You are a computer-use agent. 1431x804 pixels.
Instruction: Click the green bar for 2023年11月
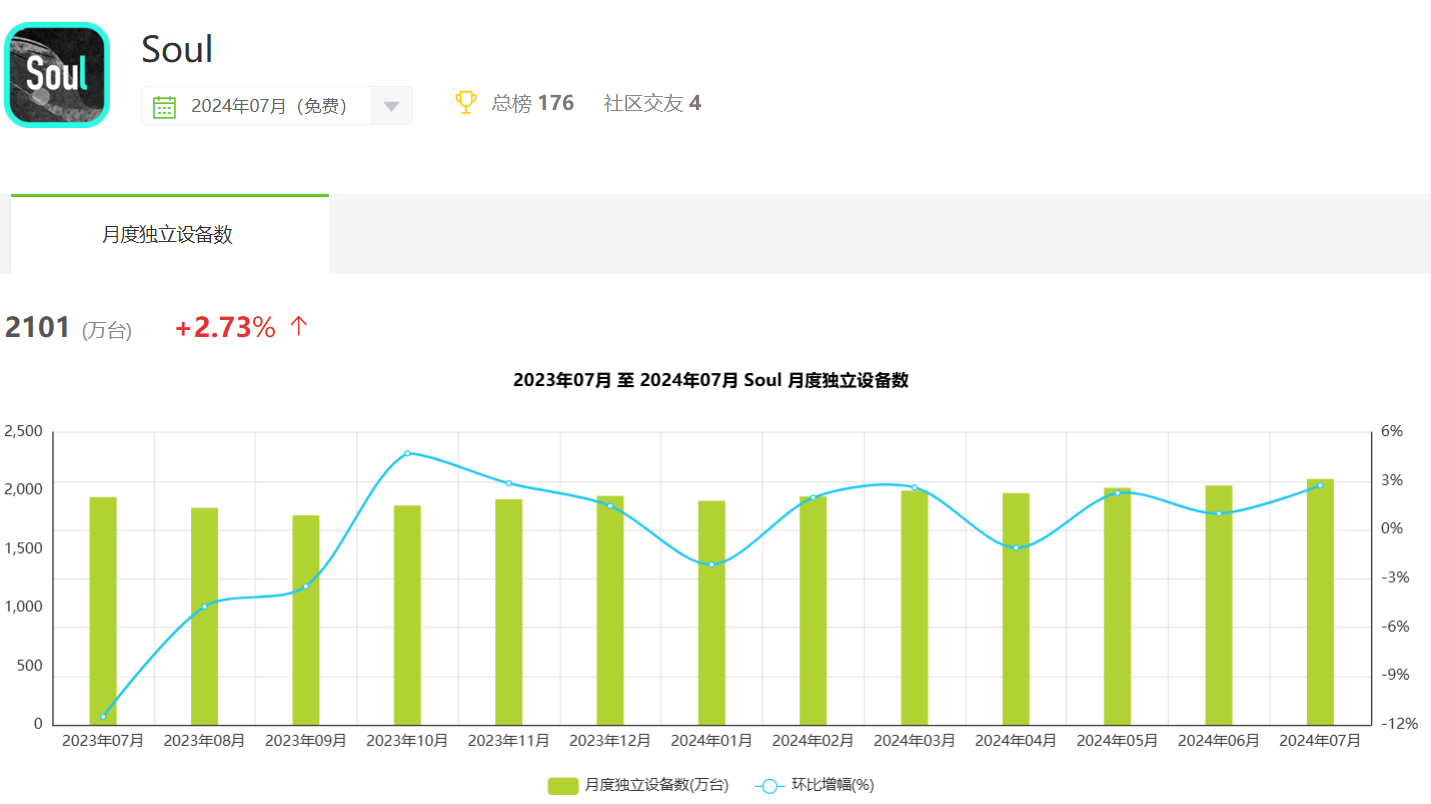[509, 612]
